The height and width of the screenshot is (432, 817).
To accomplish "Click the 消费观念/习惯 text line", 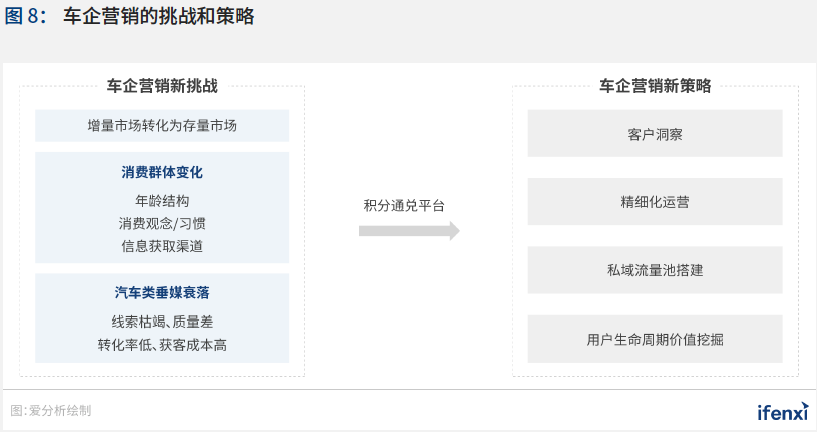I will [x=162, y=223].
